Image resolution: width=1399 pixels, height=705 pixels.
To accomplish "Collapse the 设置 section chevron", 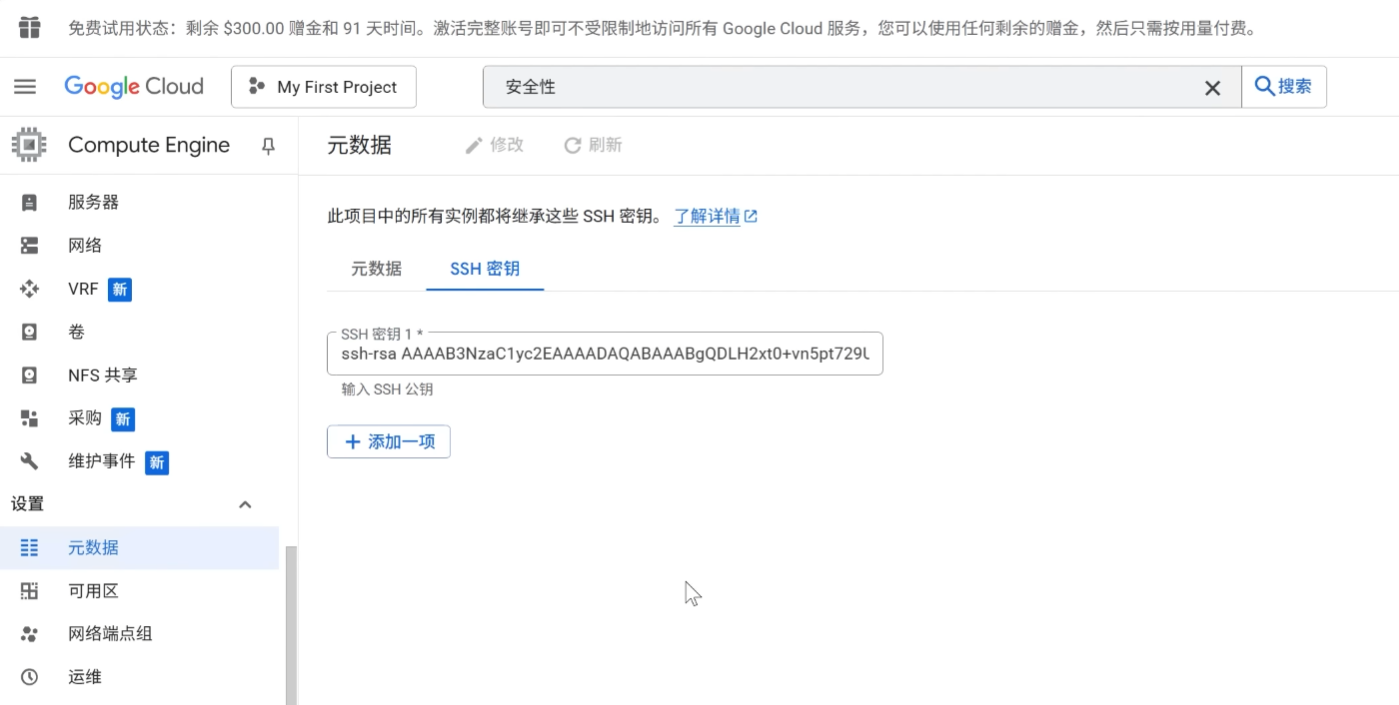I will click(245, 504).
